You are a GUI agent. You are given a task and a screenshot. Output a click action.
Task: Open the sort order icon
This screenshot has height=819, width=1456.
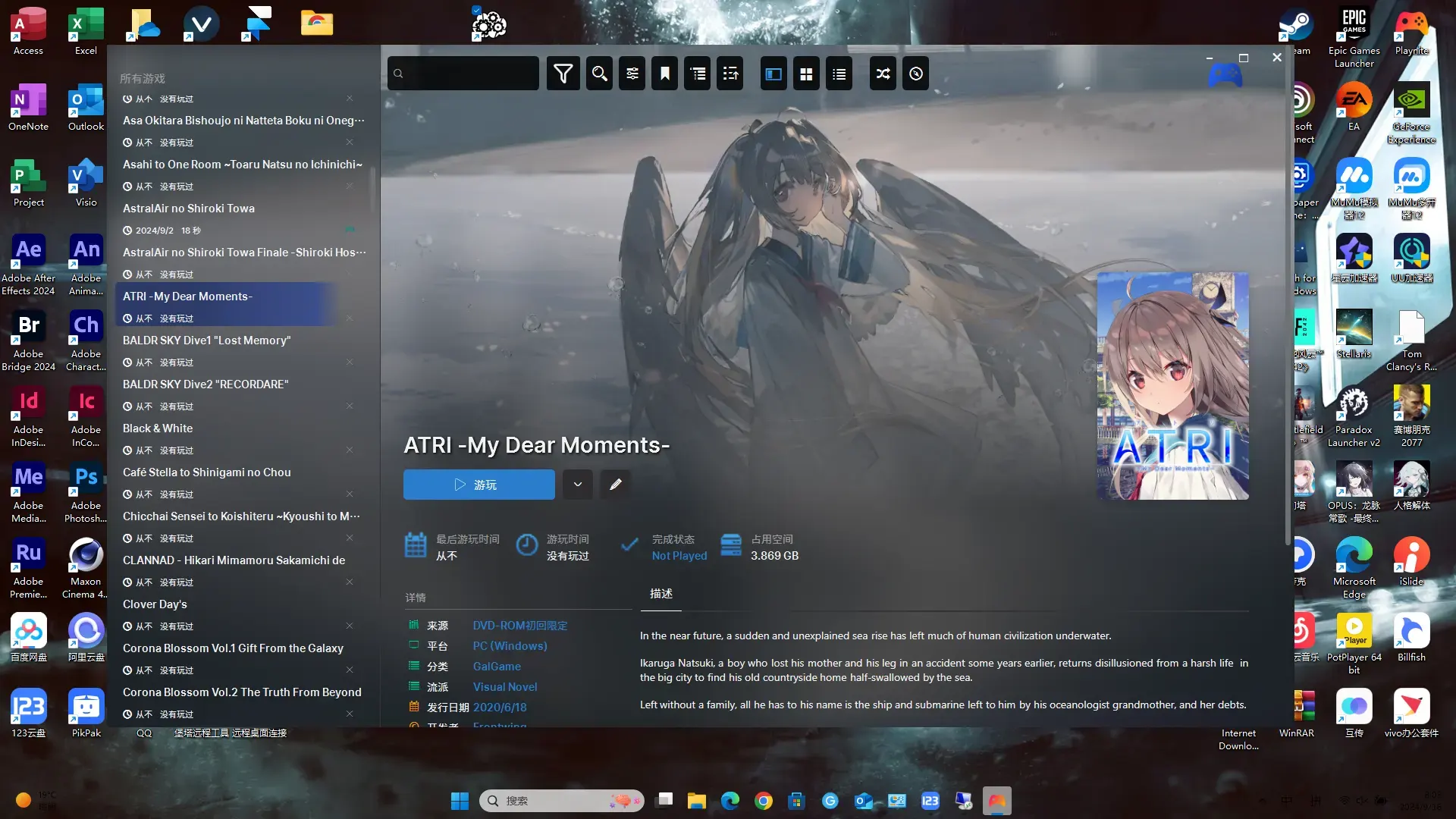[x=730, y=74]
